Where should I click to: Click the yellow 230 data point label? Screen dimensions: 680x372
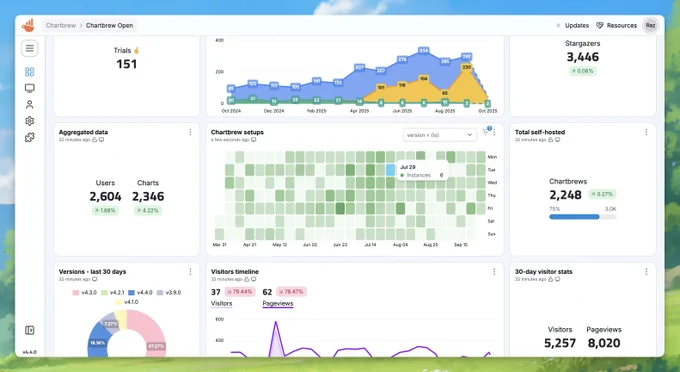pos(466,67)
